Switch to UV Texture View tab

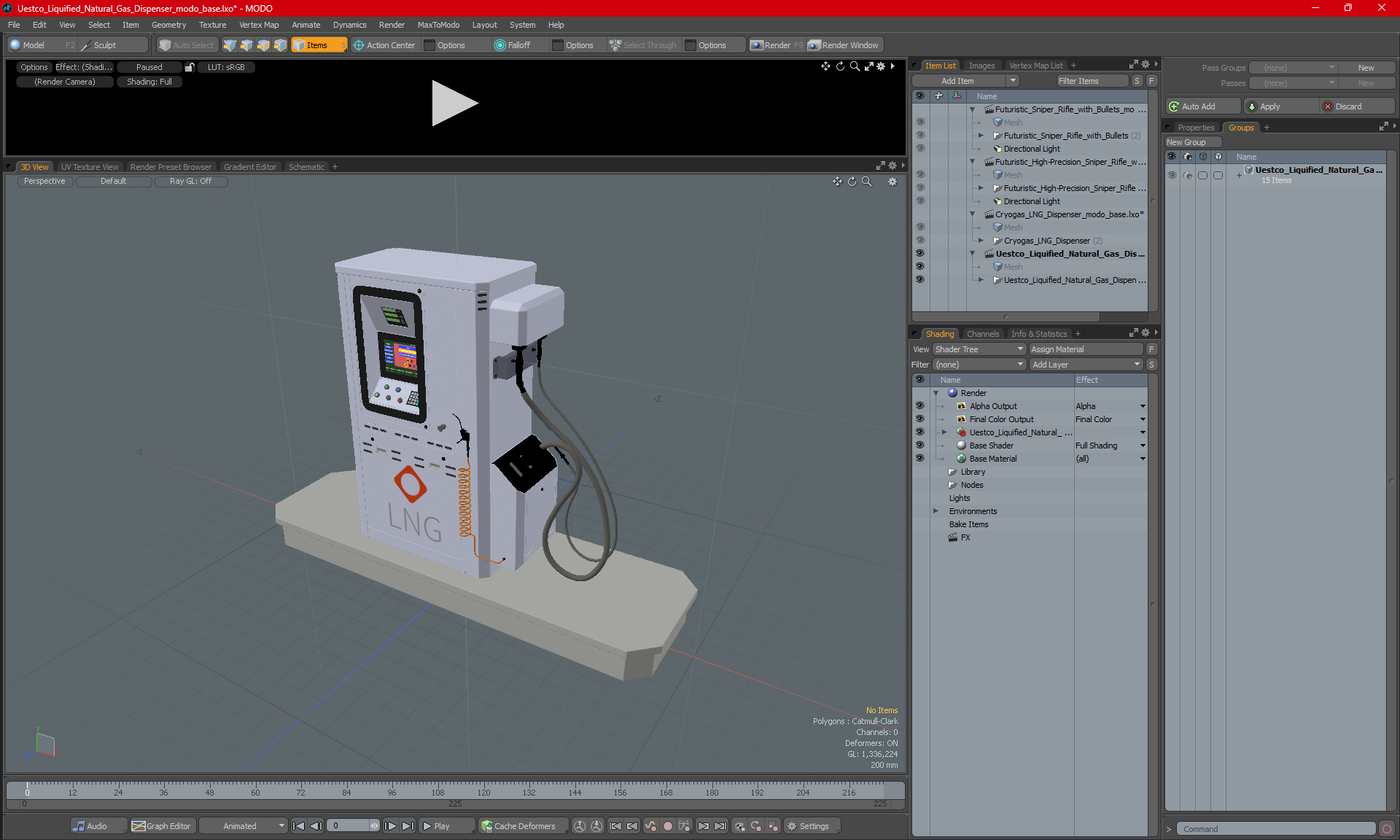(89, 167)
